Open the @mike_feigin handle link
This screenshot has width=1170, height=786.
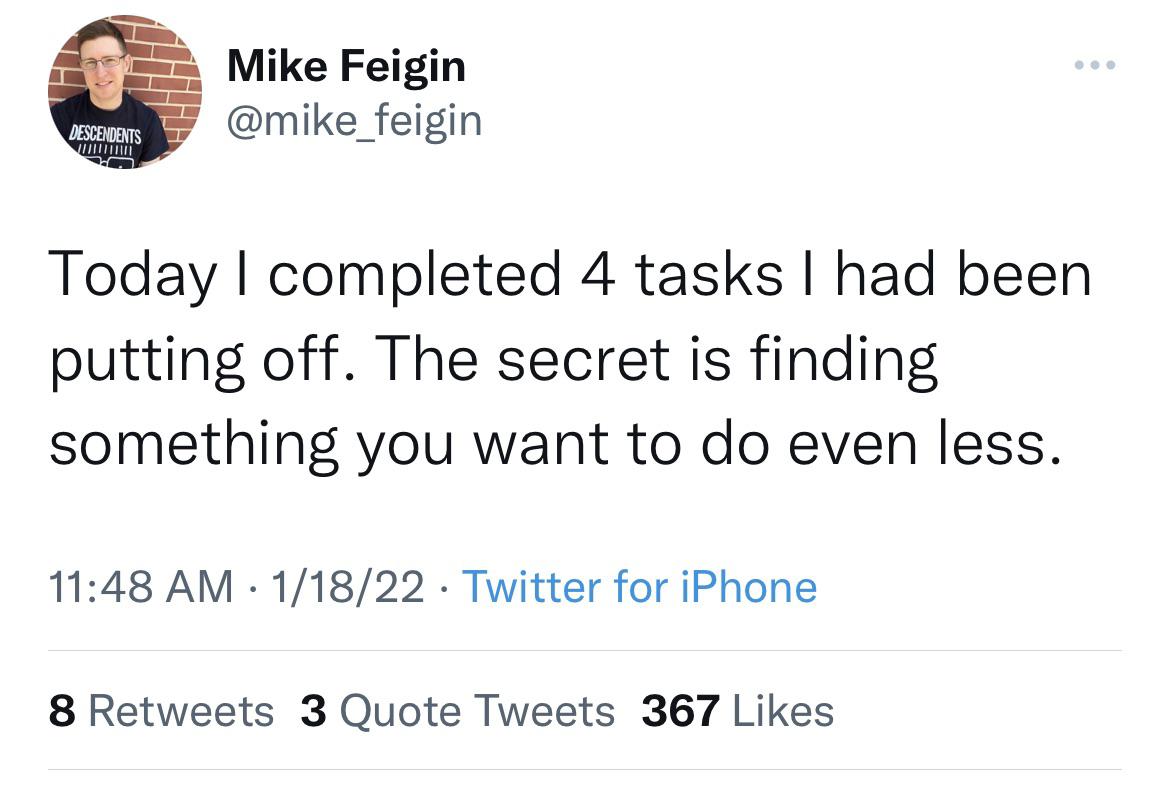(x=355, y=121)
